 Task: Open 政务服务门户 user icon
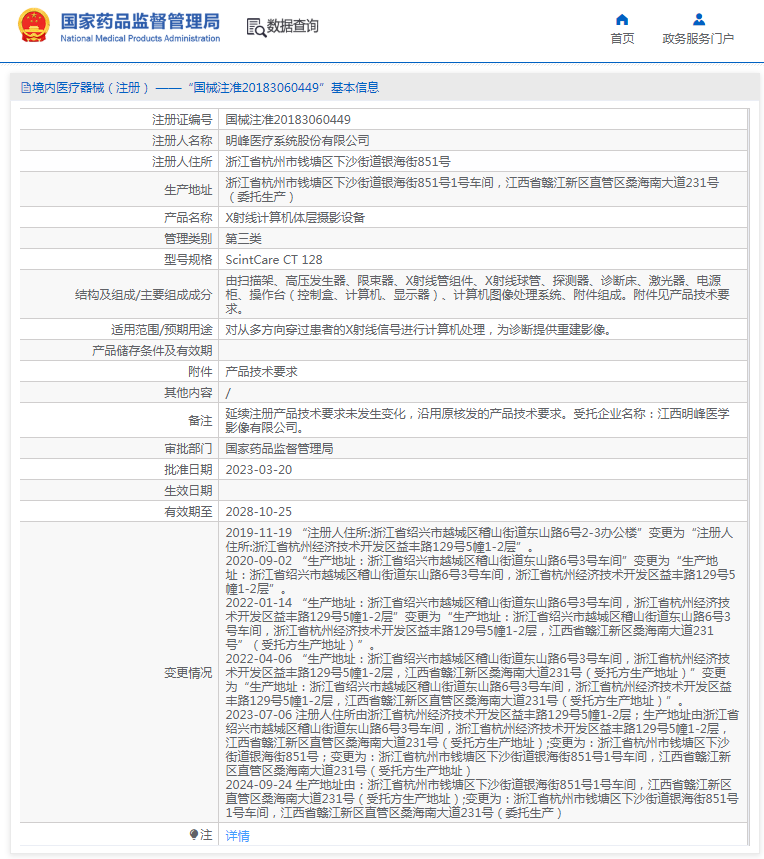click(x=698, y=20)
